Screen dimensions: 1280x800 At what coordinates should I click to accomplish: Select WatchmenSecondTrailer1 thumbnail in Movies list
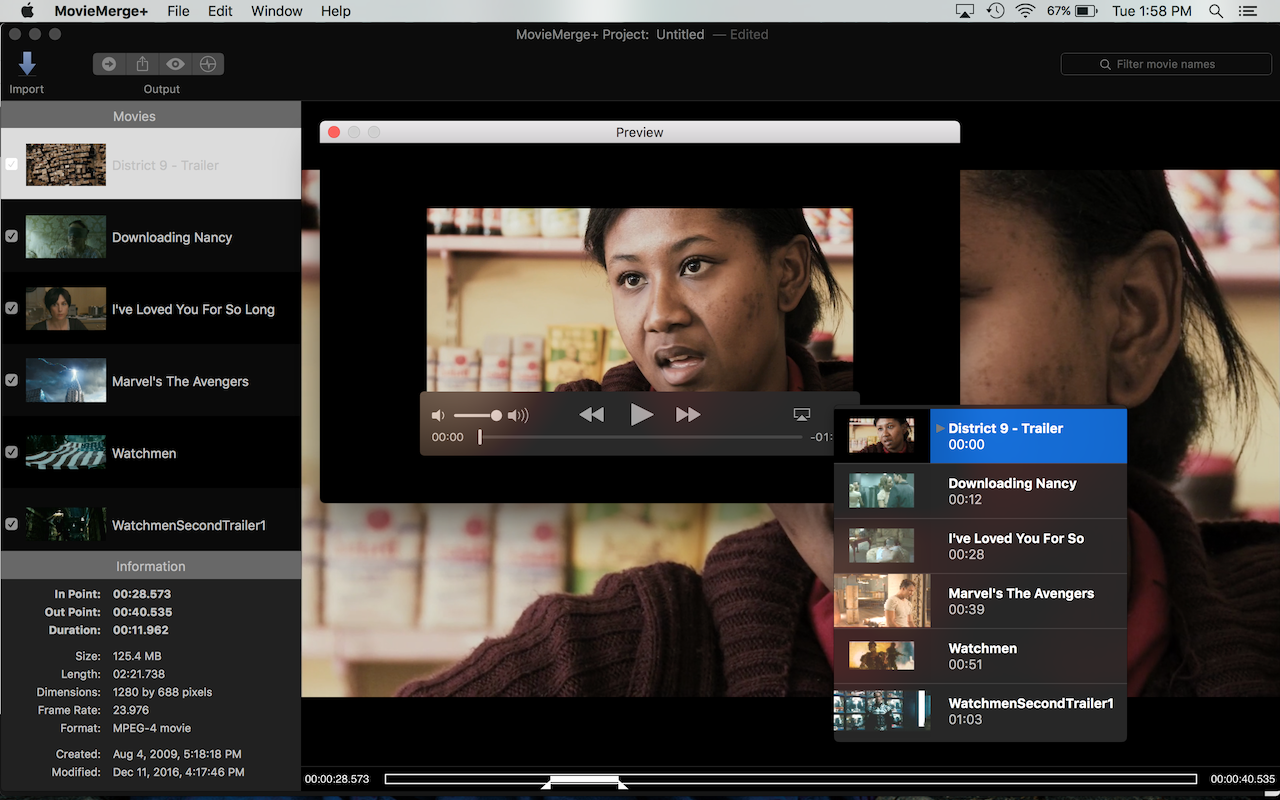pos(66,525)
